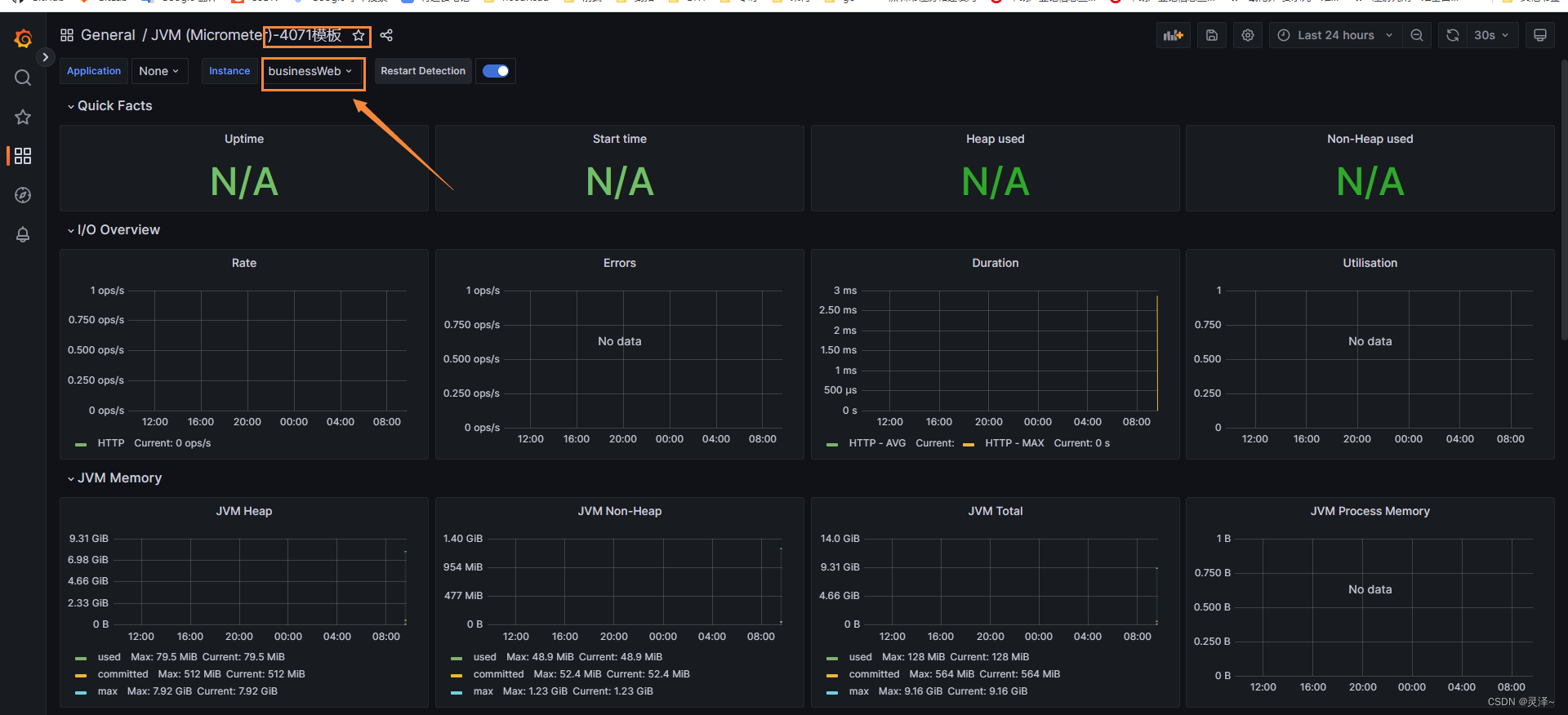The width and height of the screenshot is (1568, 715).
Task: Open the 30s refresh interval dropdown
Action: (1491, 35)
